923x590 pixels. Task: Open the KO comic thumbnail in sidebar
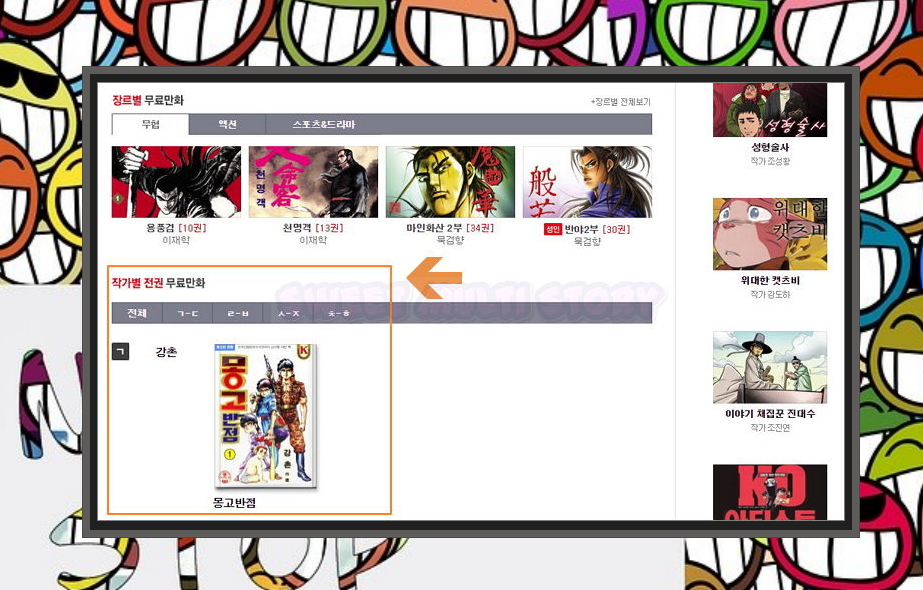tap(770, 492)
